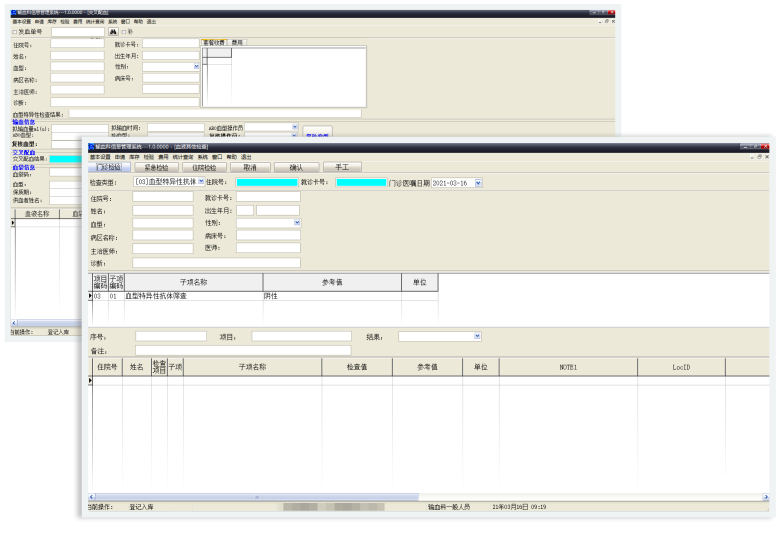Open 统计查询 menu in front window
The width and height of the screenshot is (780, 541).
coord(183,157)
